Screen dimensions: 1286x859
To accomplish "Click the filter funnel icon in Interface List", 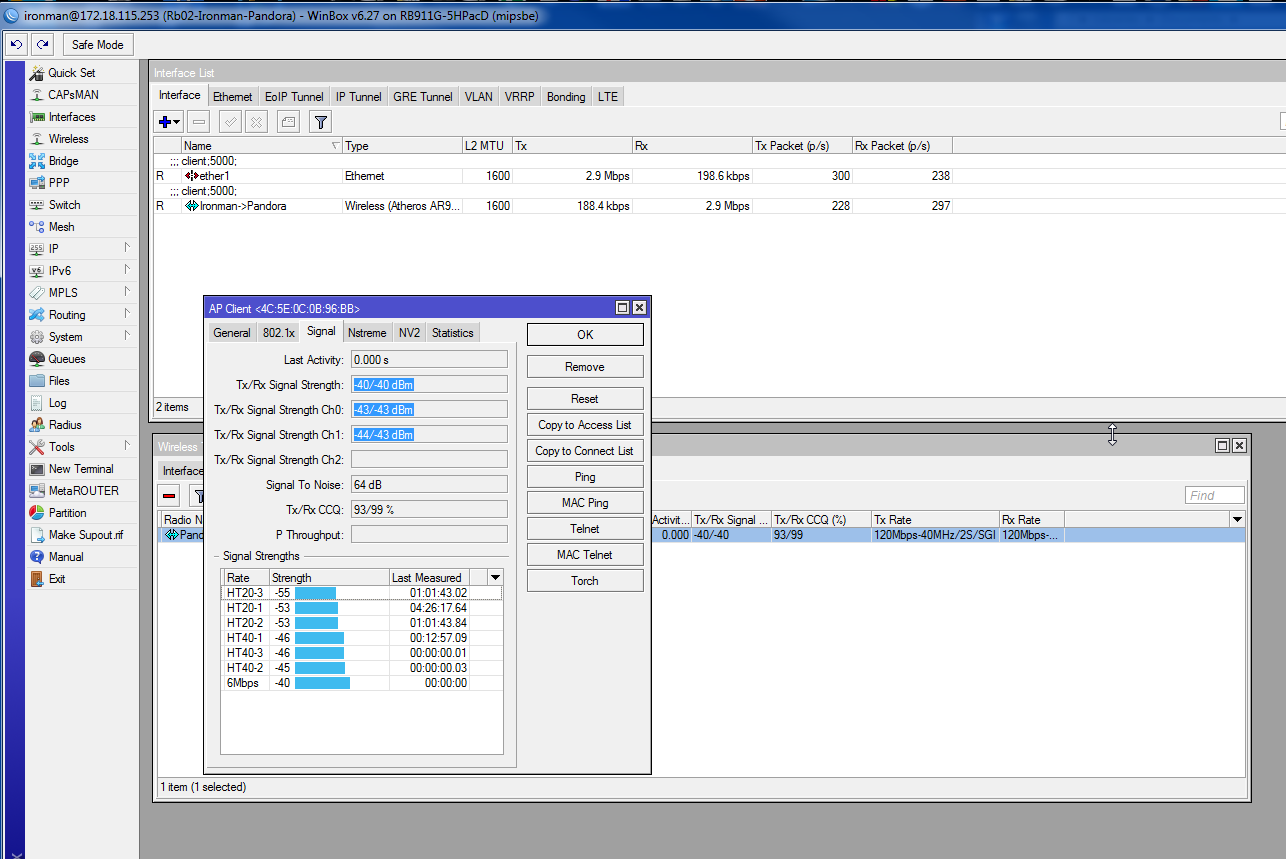I will (x=320, y=122).
